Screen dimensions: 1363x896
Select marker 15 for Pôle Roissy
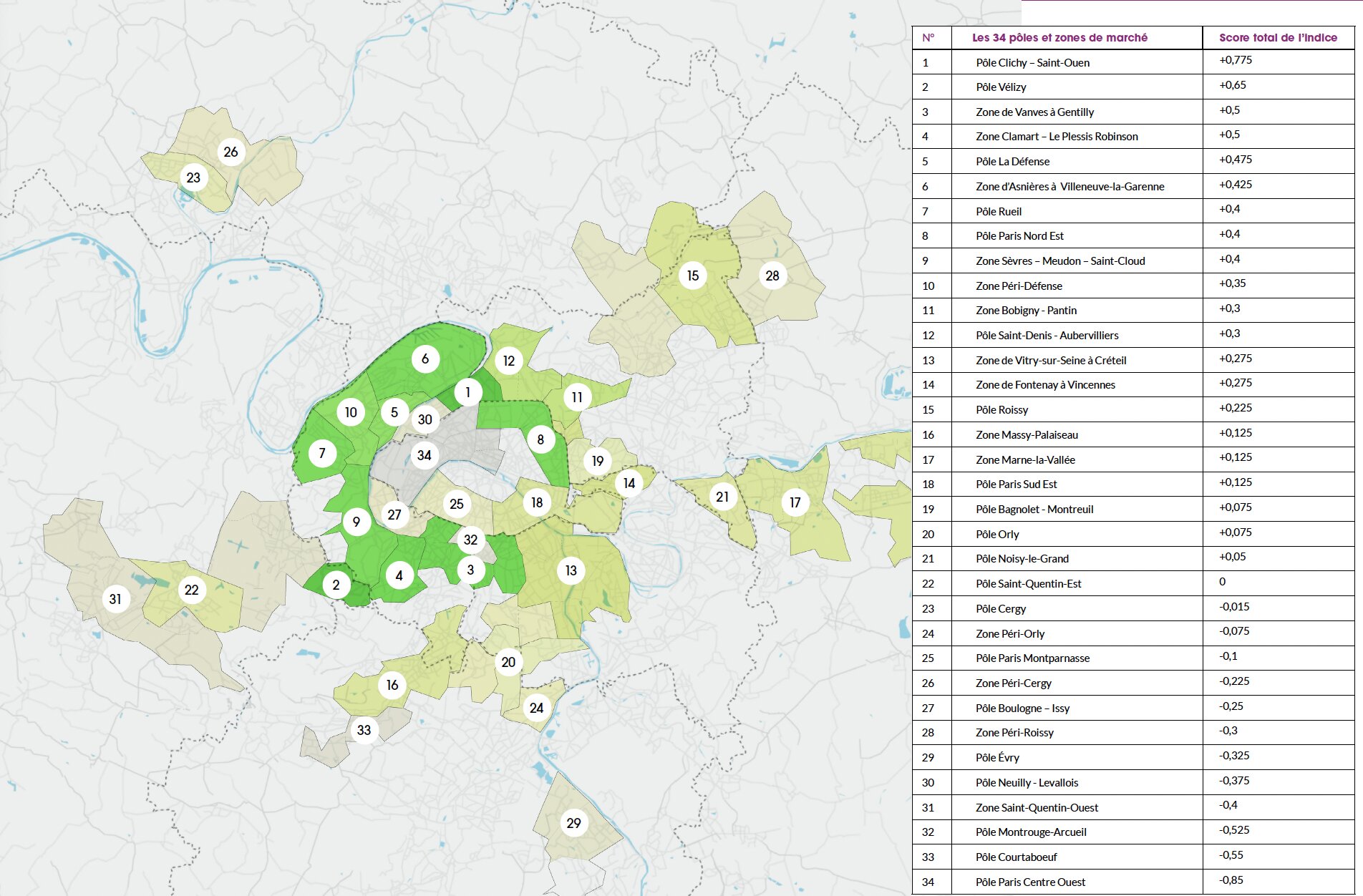692,274
